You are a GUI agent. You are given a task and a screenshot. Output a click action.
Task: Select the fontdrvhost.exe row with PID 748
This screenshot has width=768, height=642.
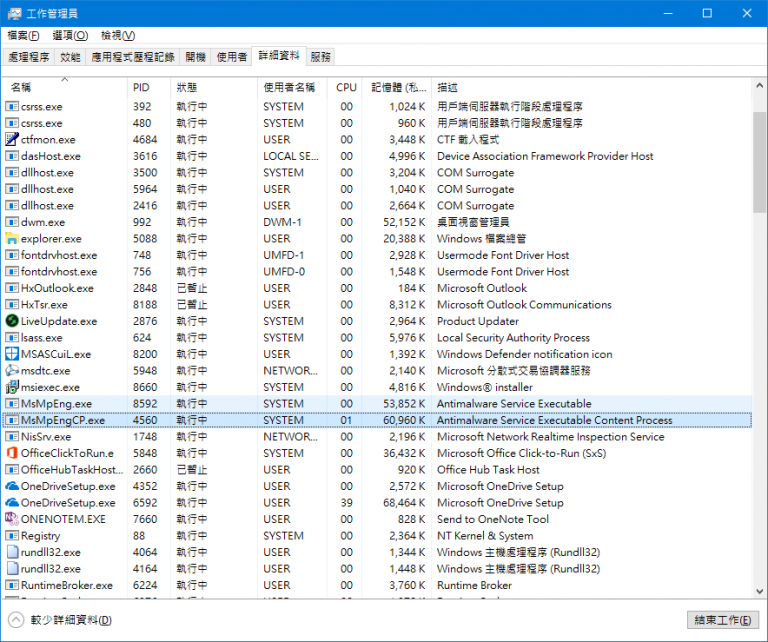pyautogui.click(x=377, y=255)
